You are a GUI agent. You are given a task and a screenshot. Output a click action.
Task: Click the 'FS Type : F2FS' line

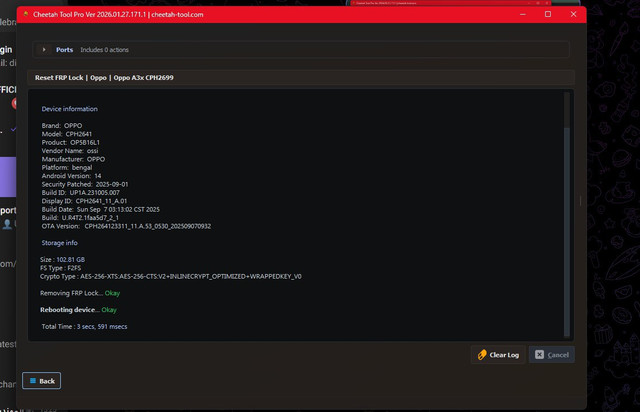tap(60, 268)
